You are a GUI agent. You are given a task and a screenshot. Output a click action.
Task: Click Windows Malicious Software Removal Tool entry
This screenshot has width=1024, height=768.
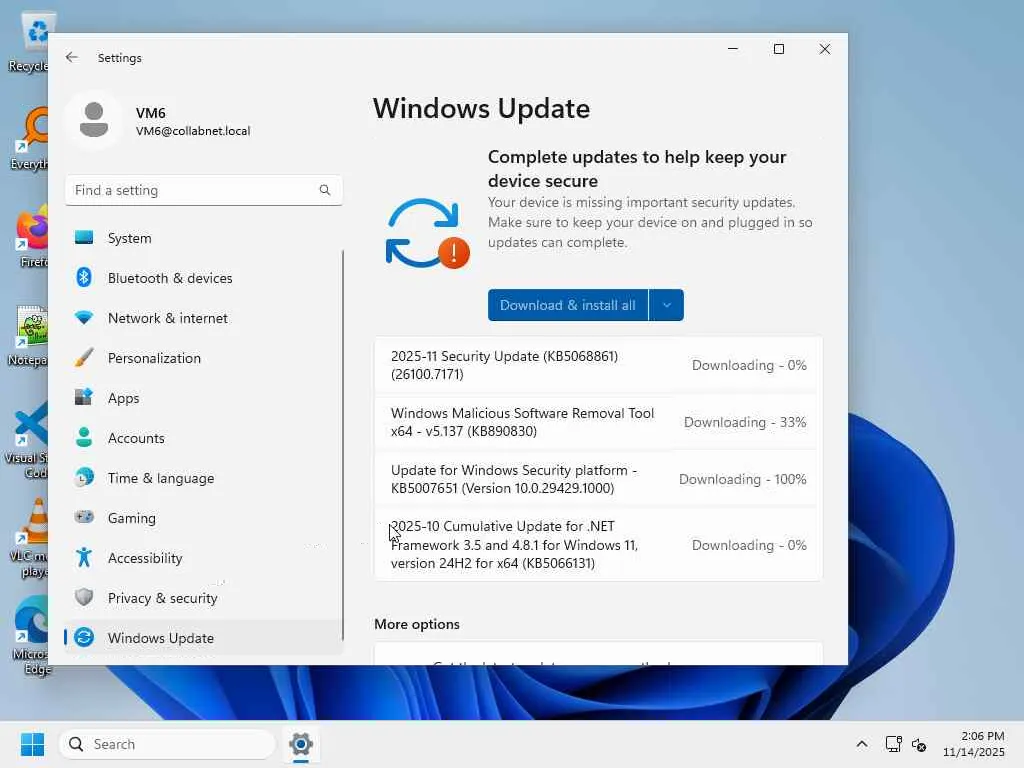click(x=598, y=422)
